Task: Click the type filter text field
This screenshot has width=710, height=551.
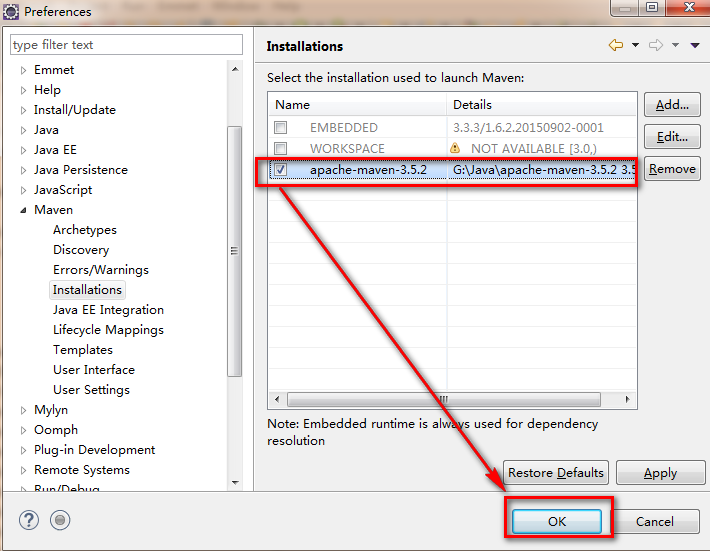Action: point(126,45)
